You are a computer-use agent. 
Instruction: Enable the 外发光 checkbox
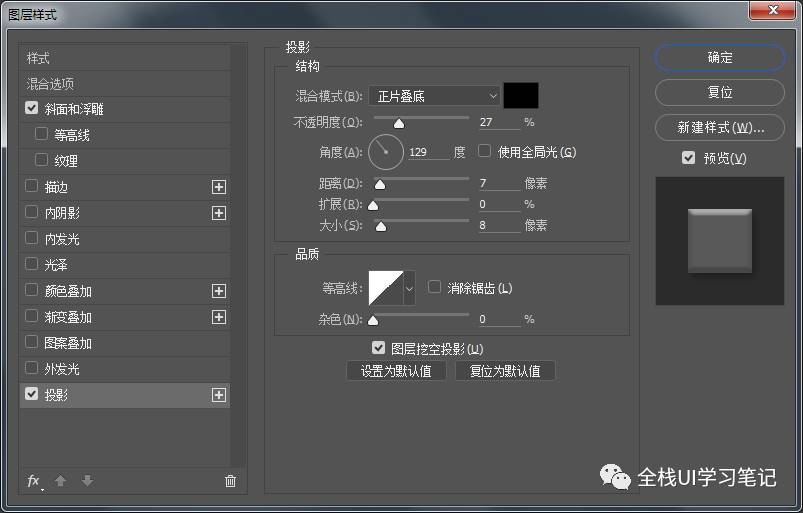[32, 368]
